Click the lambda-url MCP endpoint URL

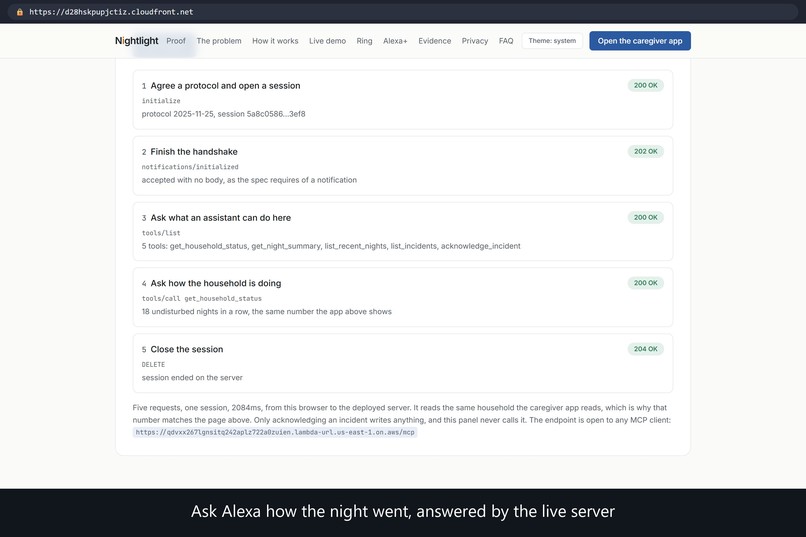click(275, 433)
